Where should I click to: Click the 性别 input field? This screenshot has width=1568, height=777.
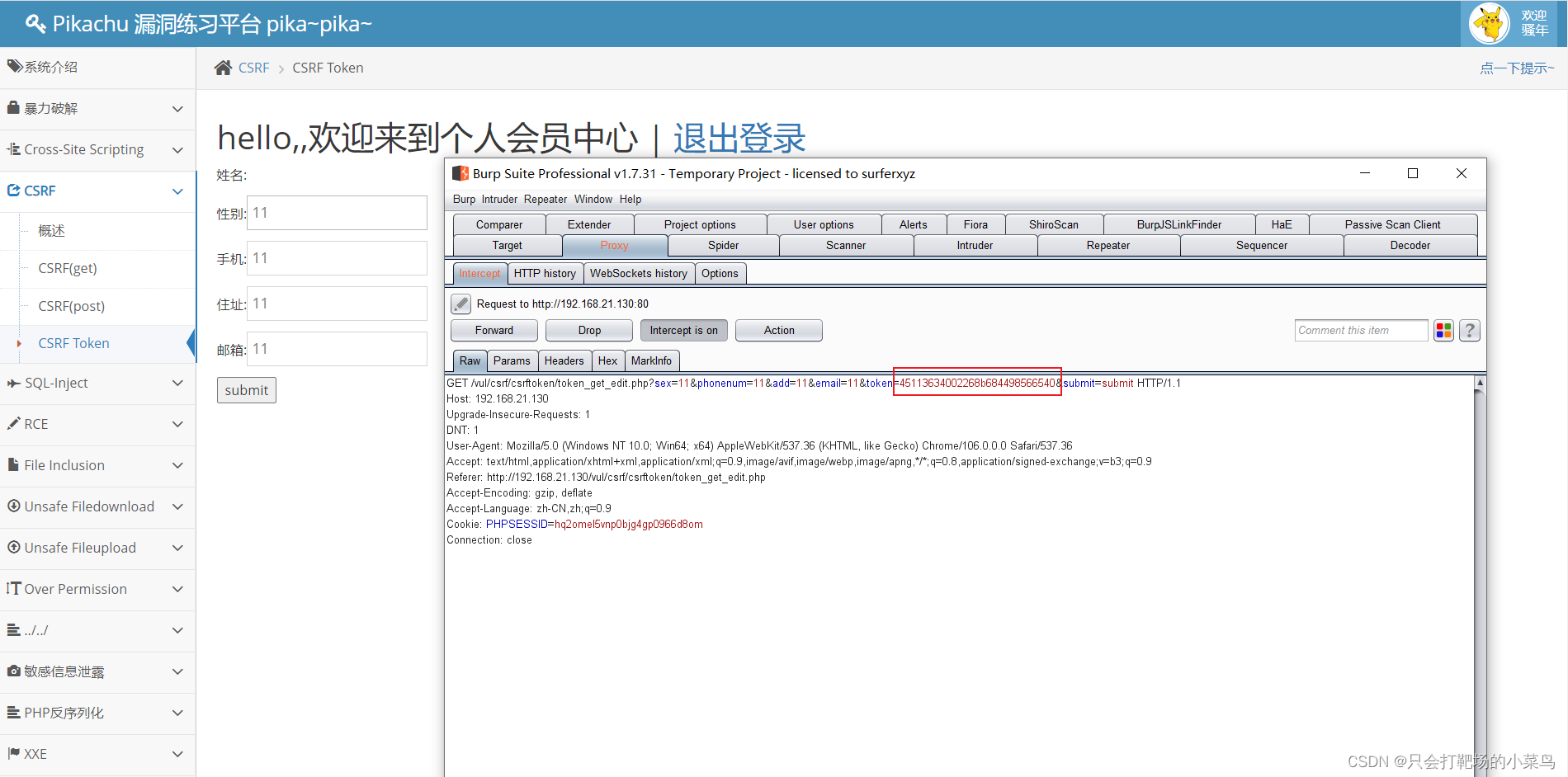(x=338, y=213)
